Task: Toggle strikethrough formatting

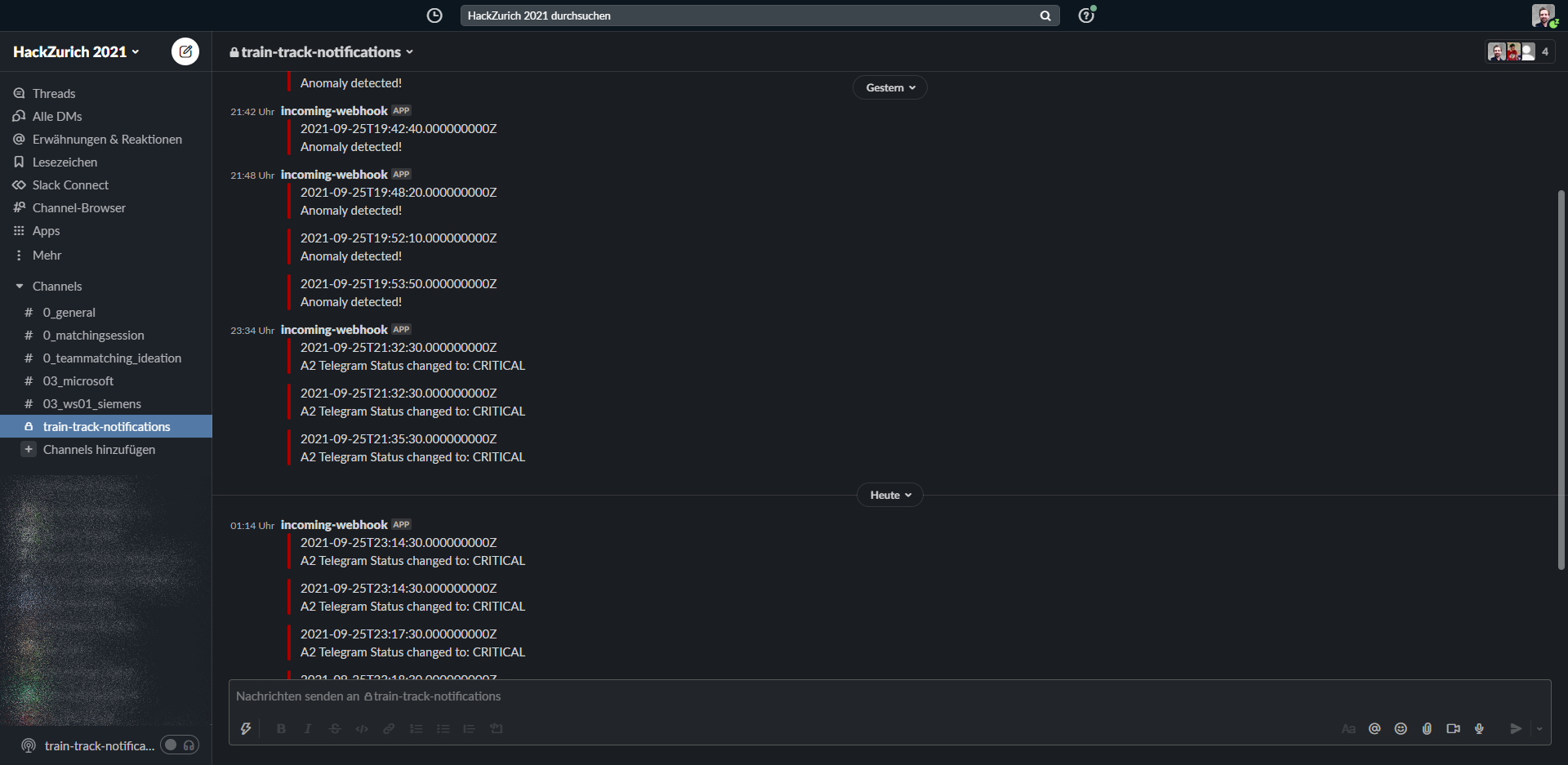Action: 335,728
